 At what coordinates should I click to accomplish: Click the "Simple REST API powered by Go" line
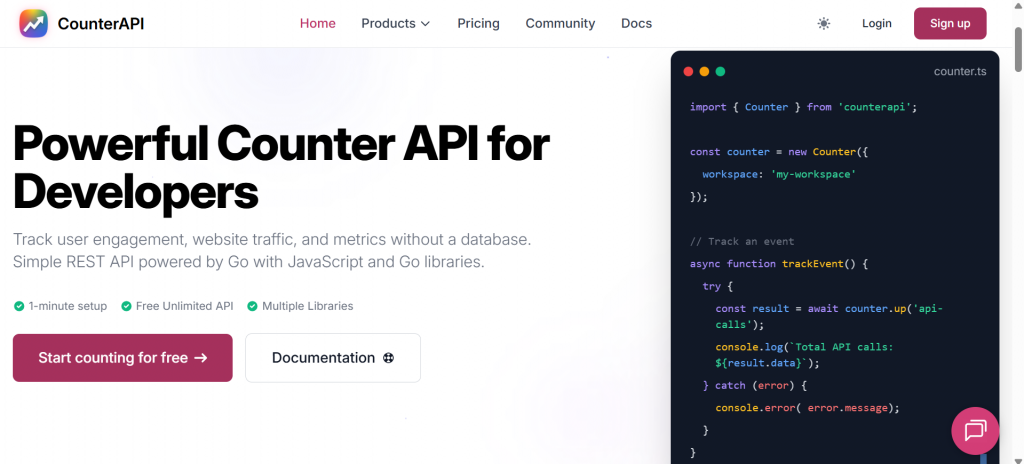point(249,262)
